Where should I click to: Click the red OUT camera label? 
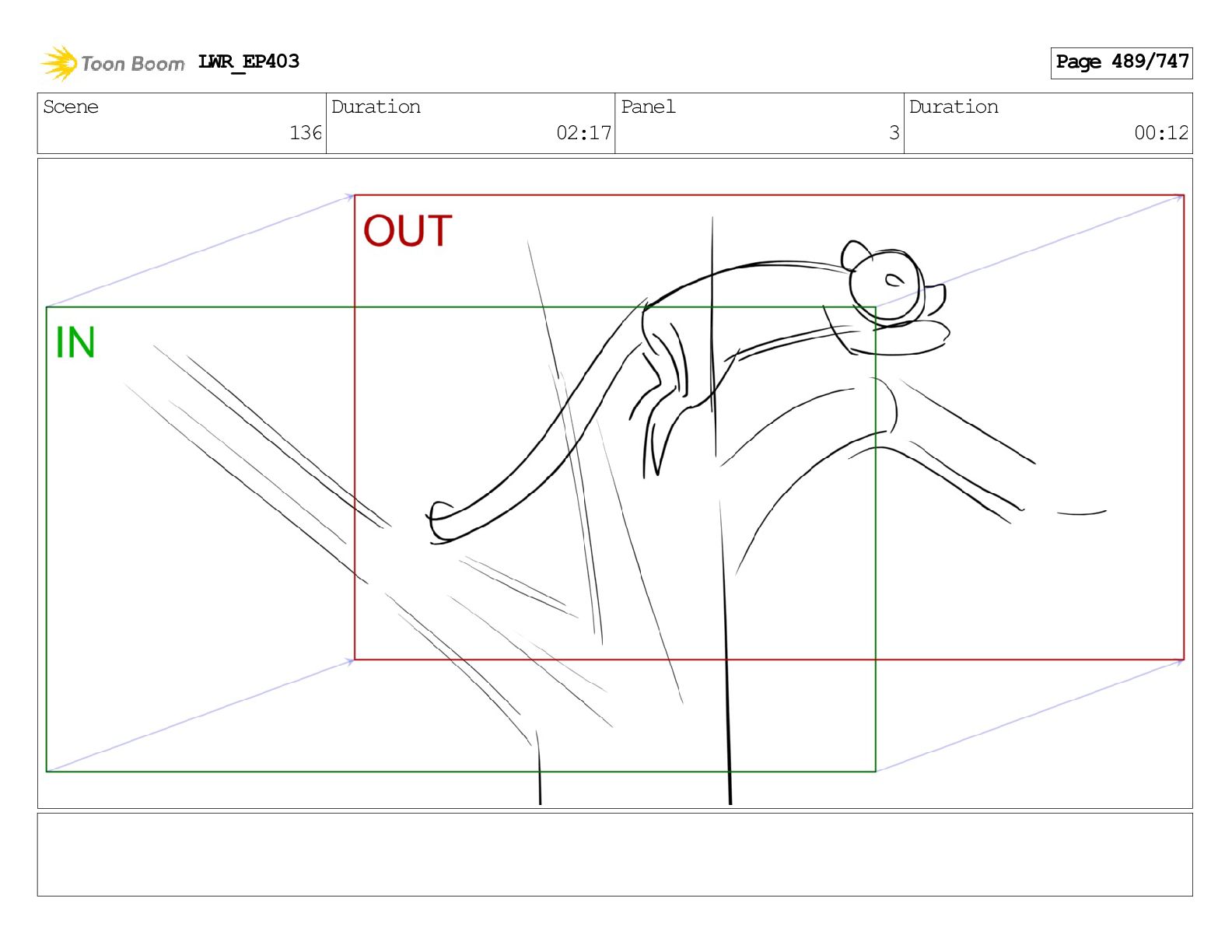(x=408, y=231)
